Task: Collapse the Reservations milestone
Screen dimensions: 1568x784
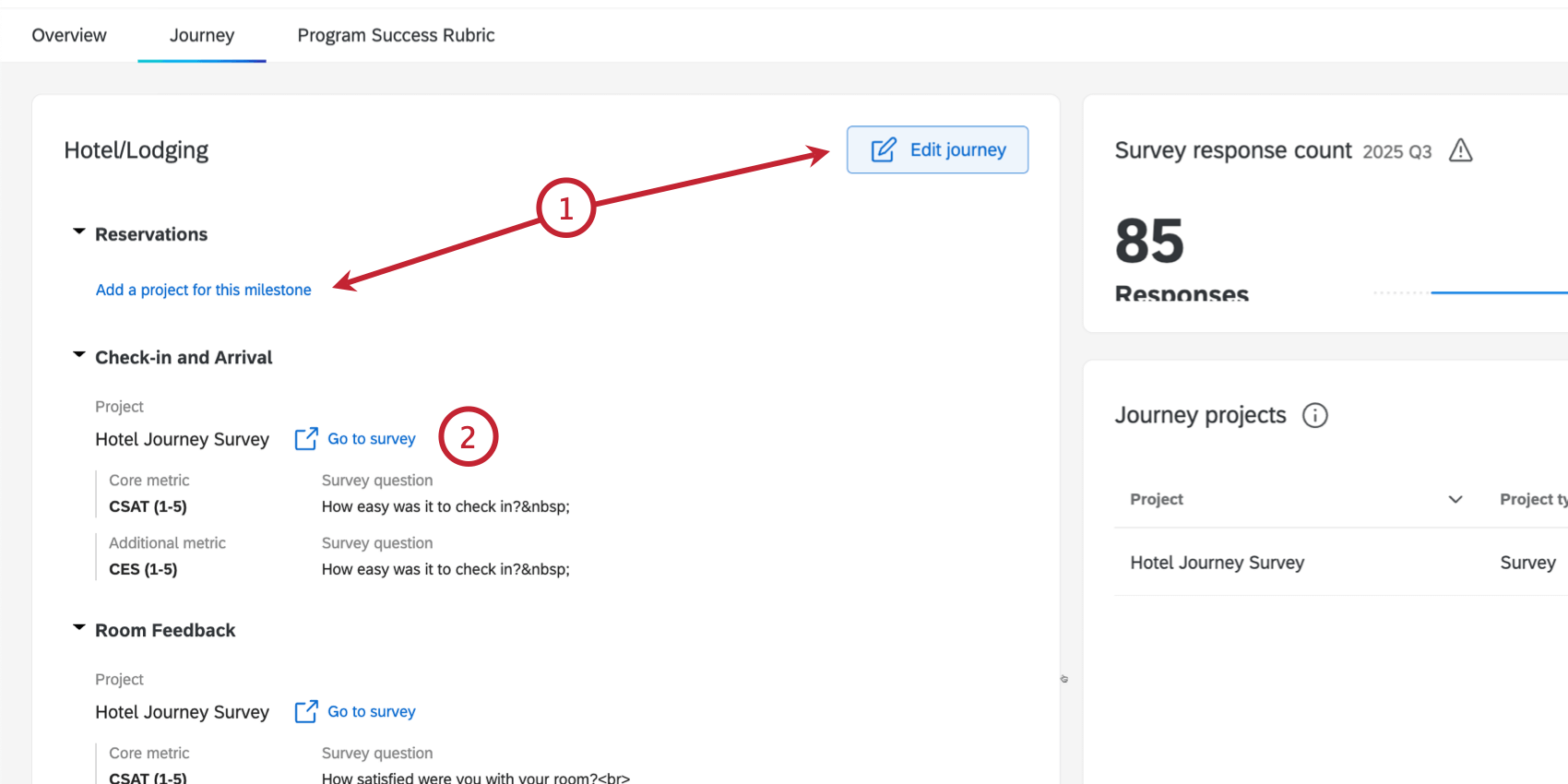Action: click(79, 232)
